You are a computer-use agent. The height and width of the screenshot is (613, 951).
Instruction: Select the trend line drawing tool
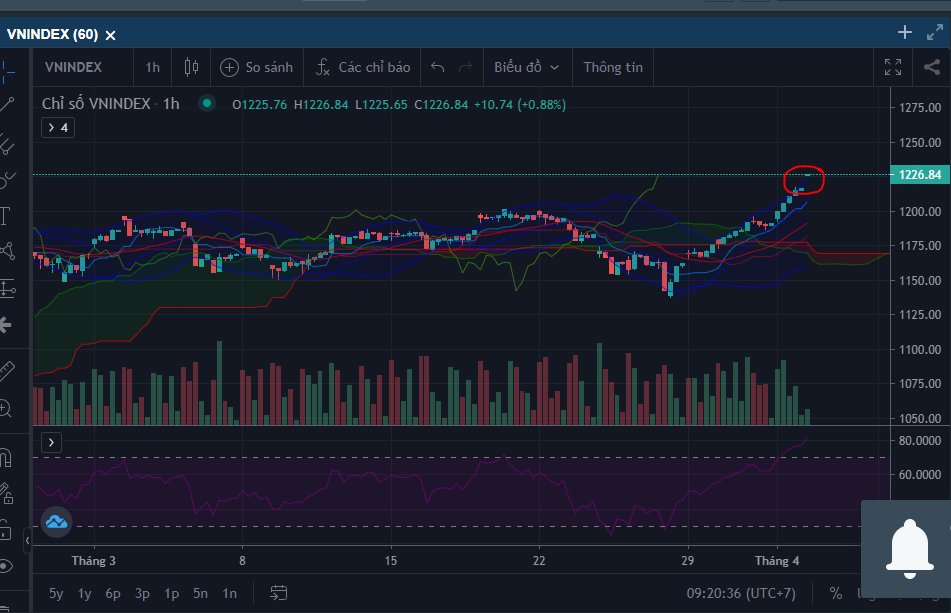click(8, 105)
